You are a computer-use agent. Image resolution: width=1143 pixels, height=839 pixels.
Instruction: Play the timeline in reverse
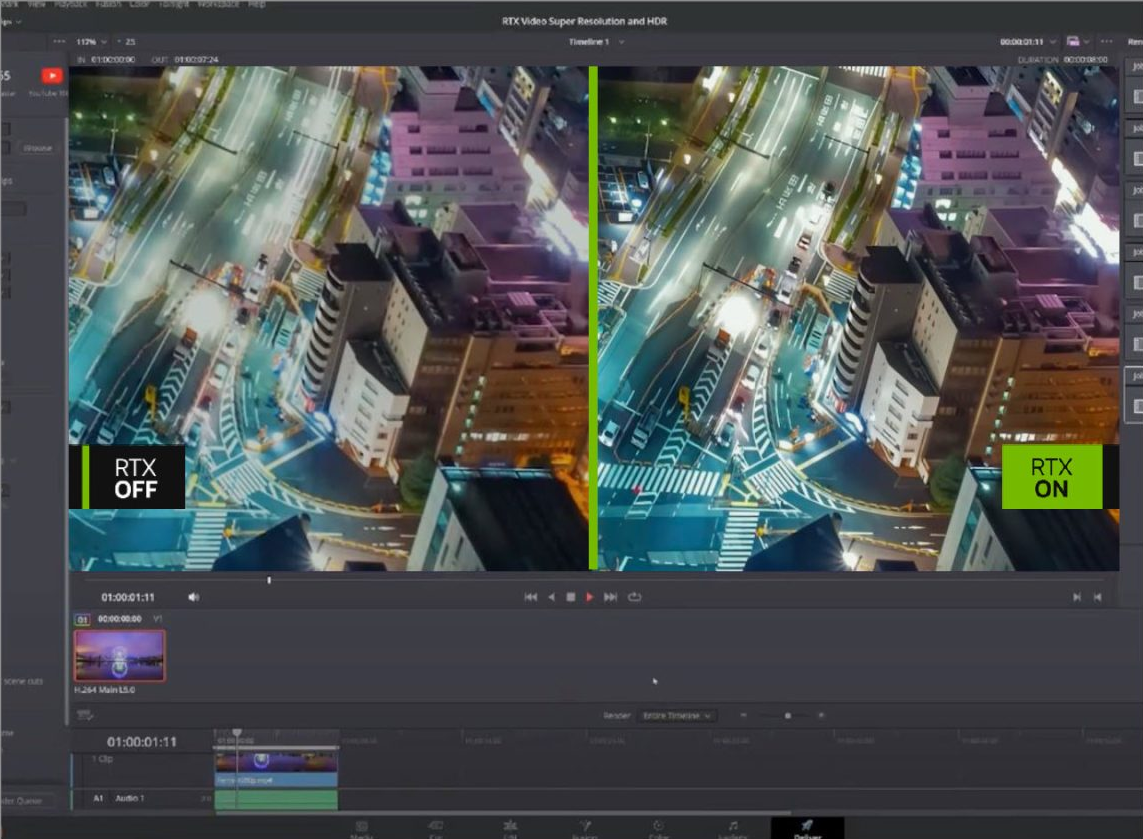point(551,597)
